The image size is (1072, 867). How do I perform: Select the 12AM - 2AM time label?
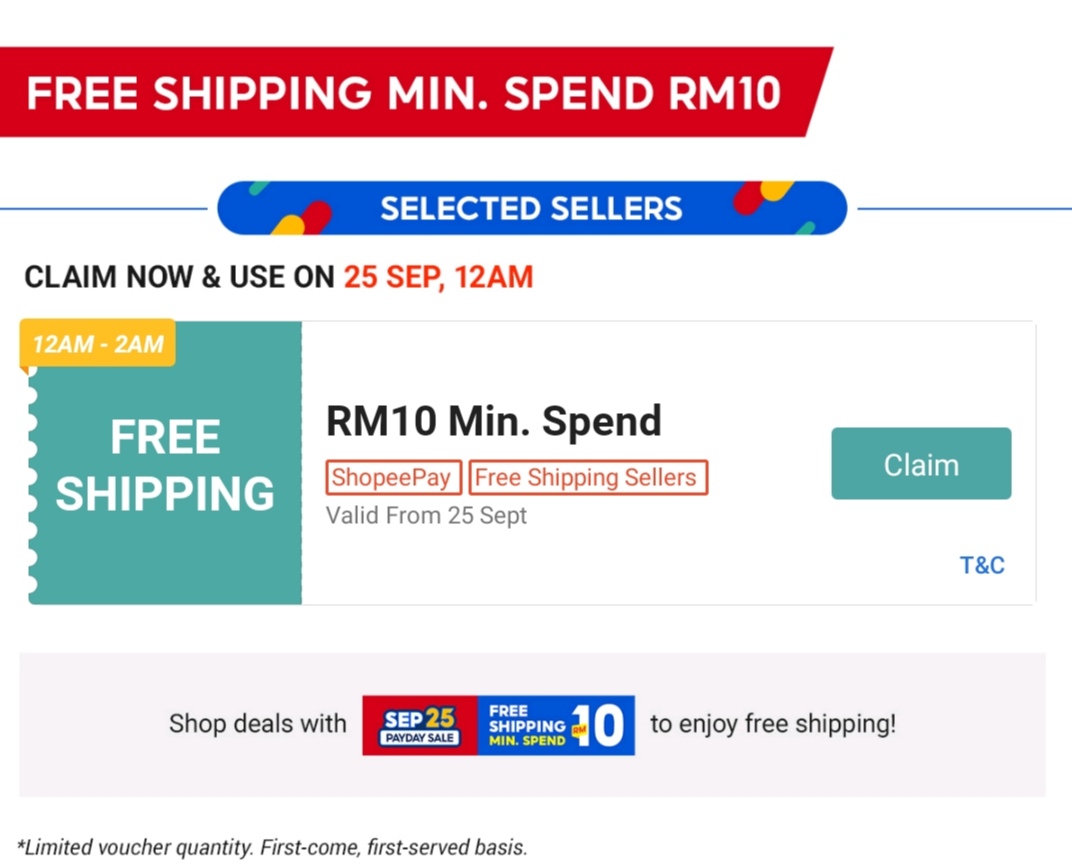pos(98,344)
